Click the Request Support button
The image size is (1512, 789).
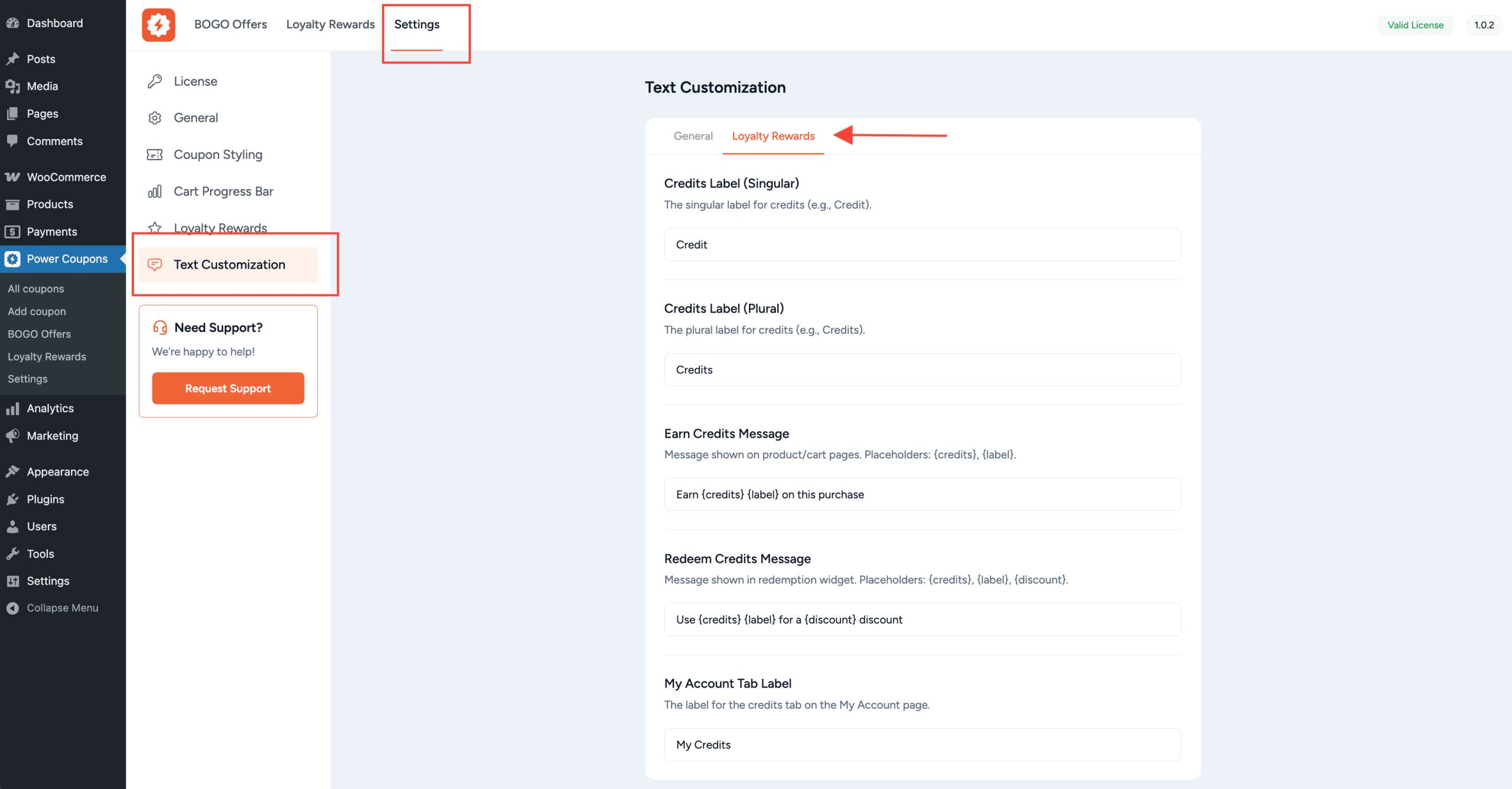[x=228, y=388]
